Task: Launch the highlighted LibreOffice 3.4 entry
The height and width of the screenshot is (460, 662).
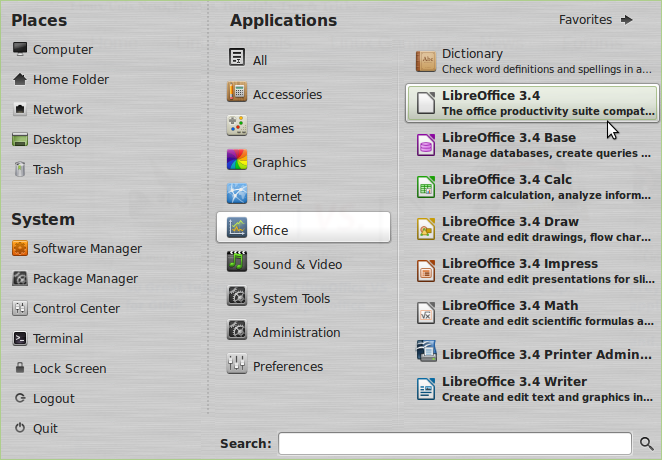Action: pyautogui.click(x=532, y=103)
